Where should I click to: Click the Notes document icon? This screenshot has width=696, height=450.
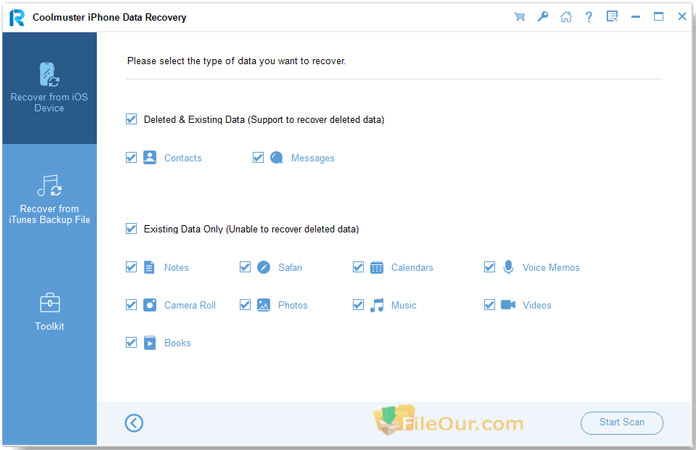coord(150,267)
